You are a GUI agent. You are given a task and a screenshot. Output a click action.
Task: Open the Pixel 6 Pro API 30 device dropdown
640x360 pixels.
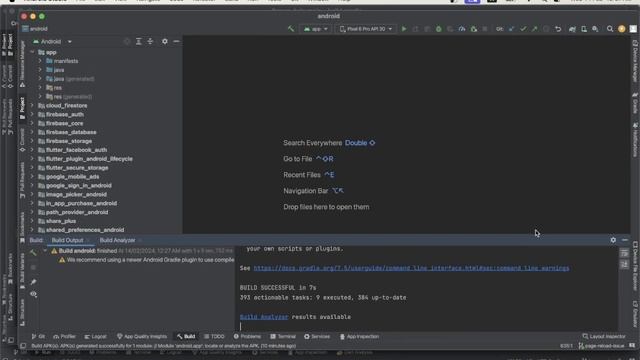point(366,29)
